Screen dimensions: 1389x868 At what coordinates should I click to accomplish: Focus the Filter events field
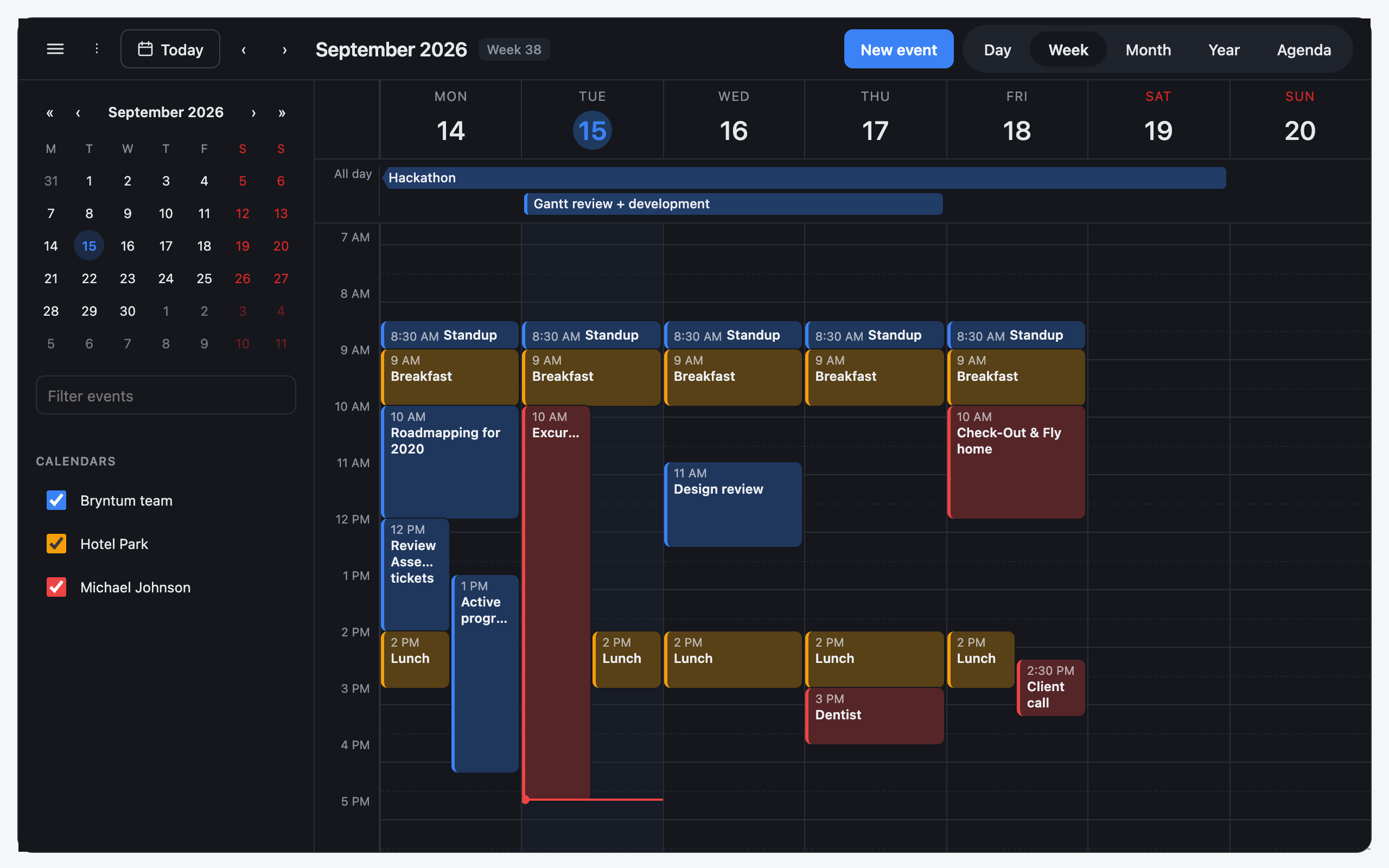pos(166,395)
